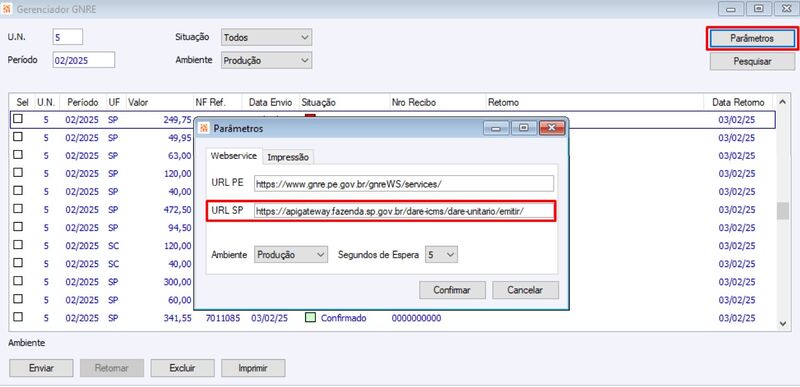Close the Parâmetros dialog with the red X

(551, 128)
